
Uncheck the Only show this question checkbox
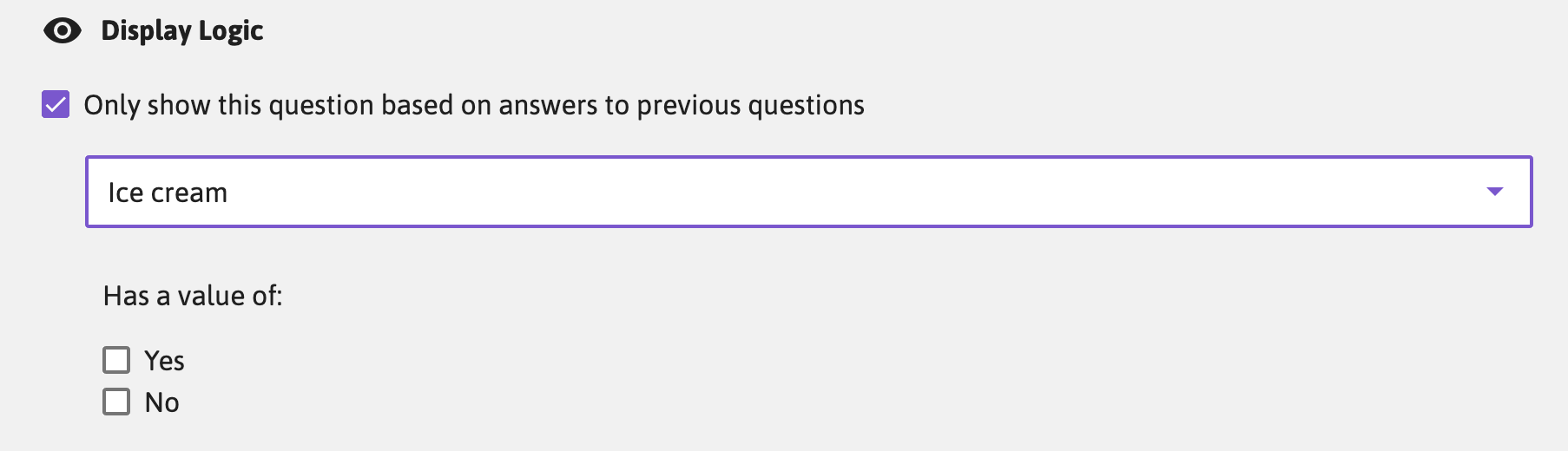pos(56,105)
